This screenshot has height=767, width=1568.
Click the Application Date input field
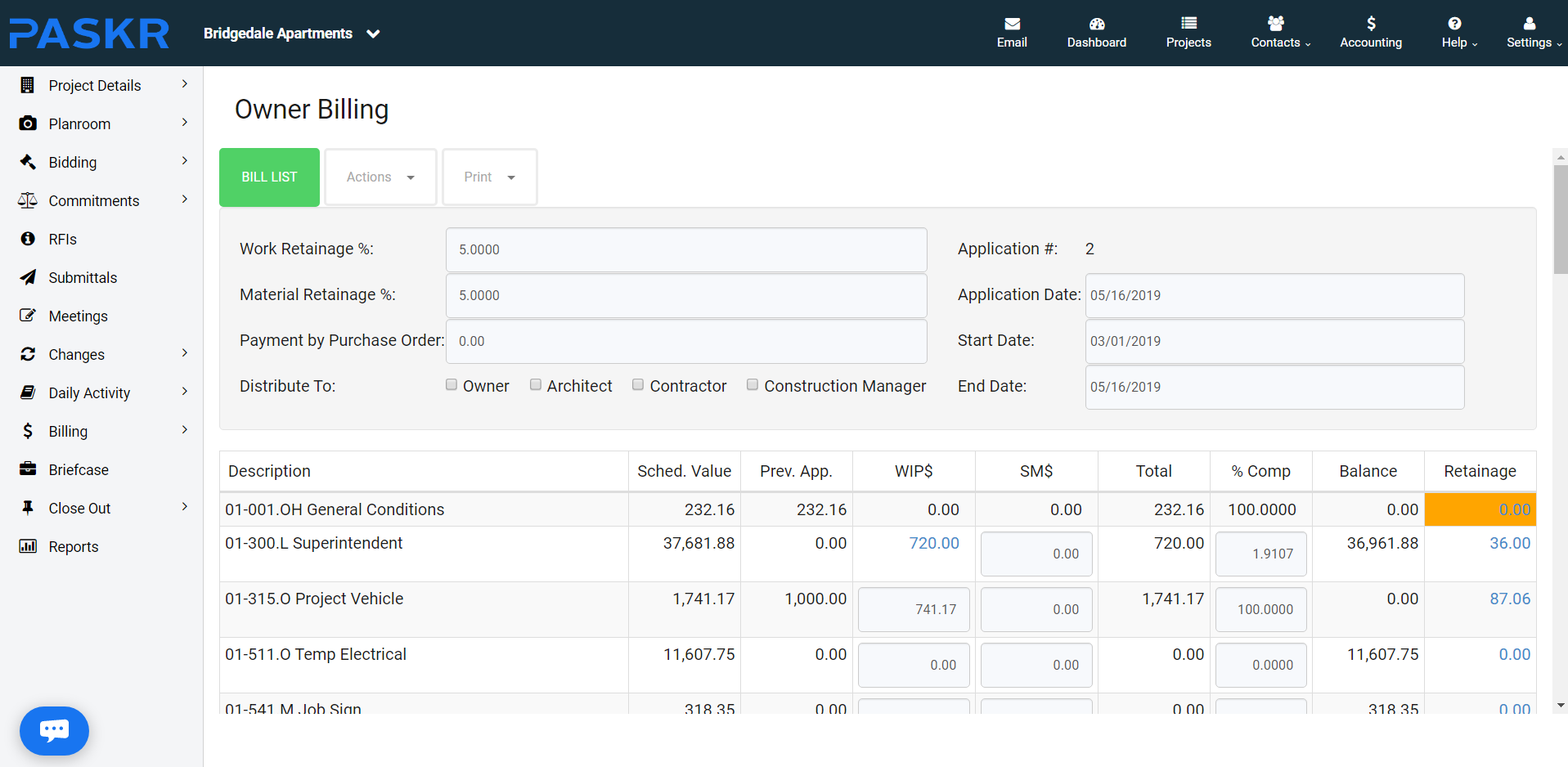(x=1274, y=295)
